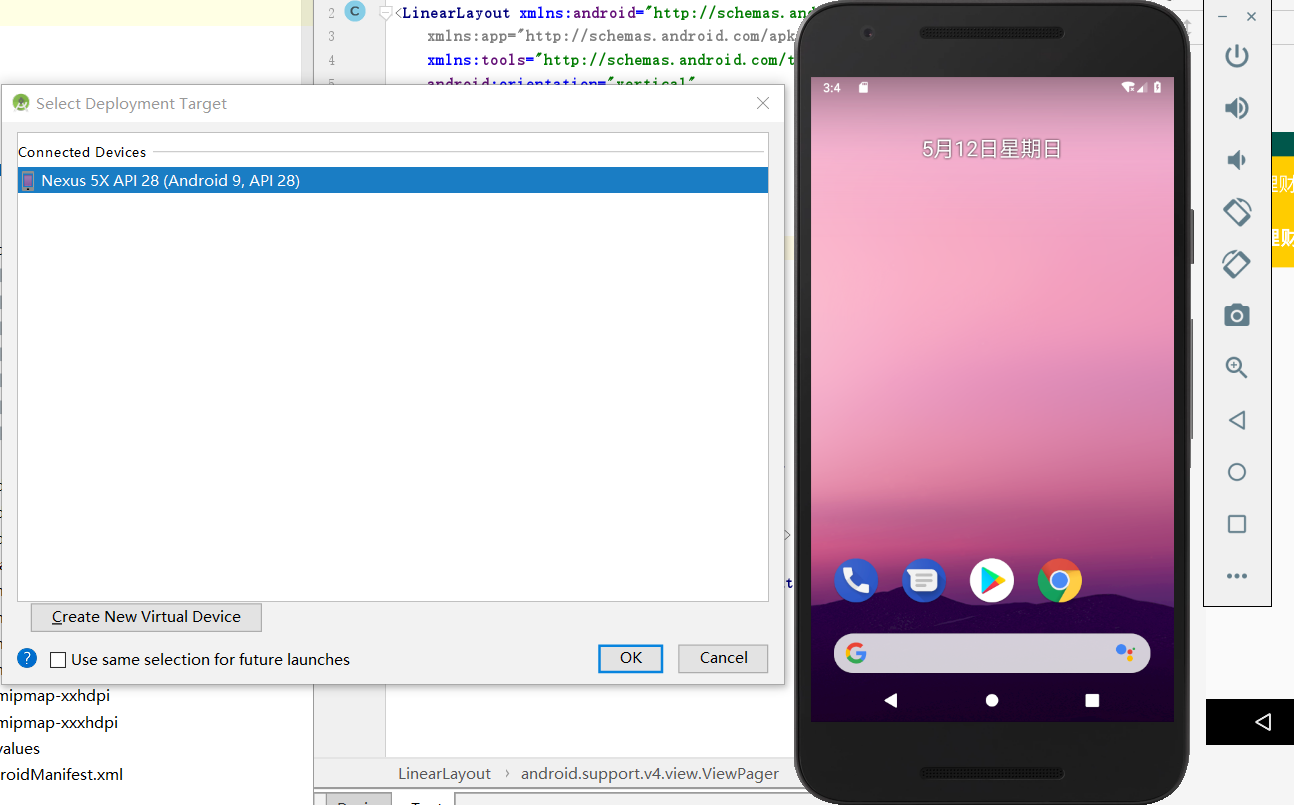The height and width of the screenshot is (805, 1294).
Task: Open the Phone app on emulator
Action: (x=856, y=580)
